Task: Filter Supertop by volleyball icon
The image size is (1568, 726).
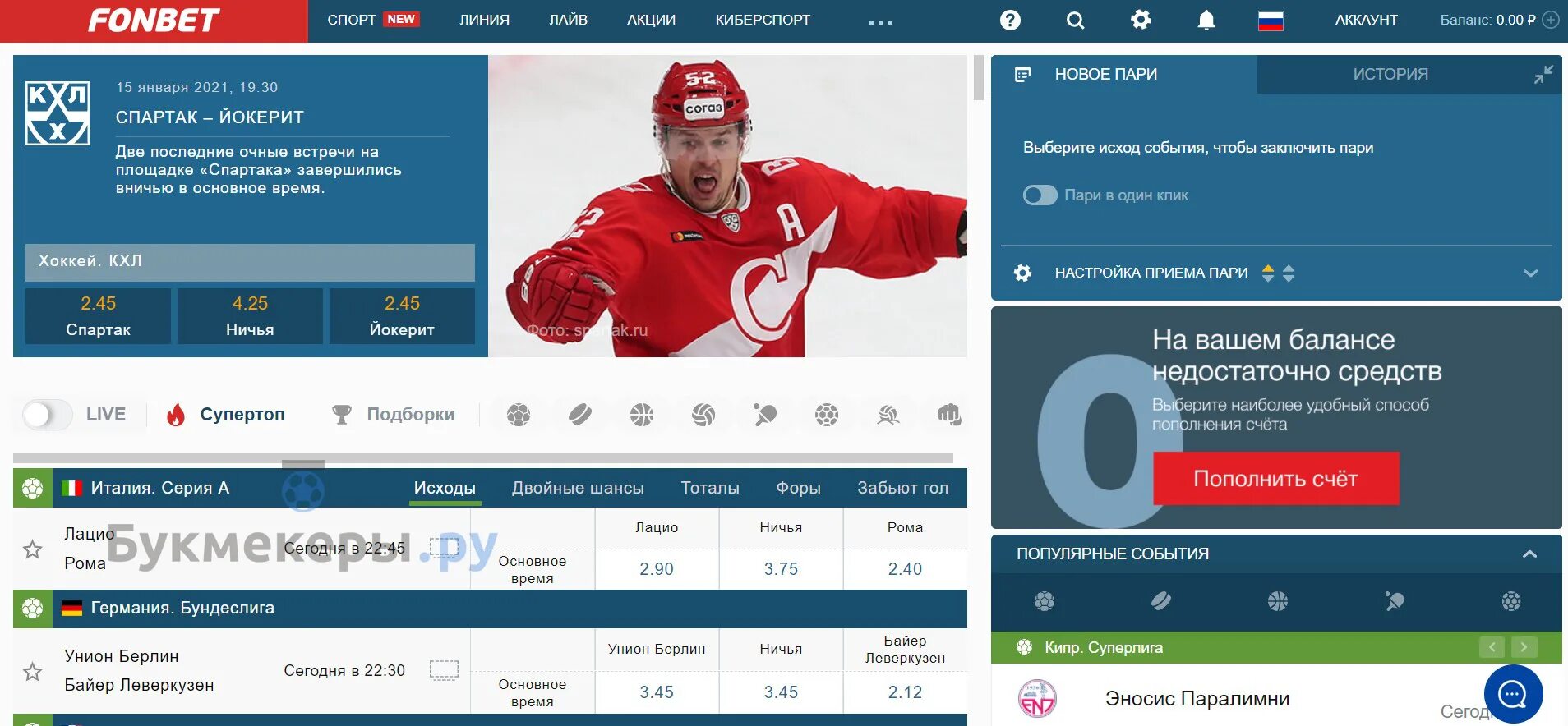Action: click(x=703, y=415)
